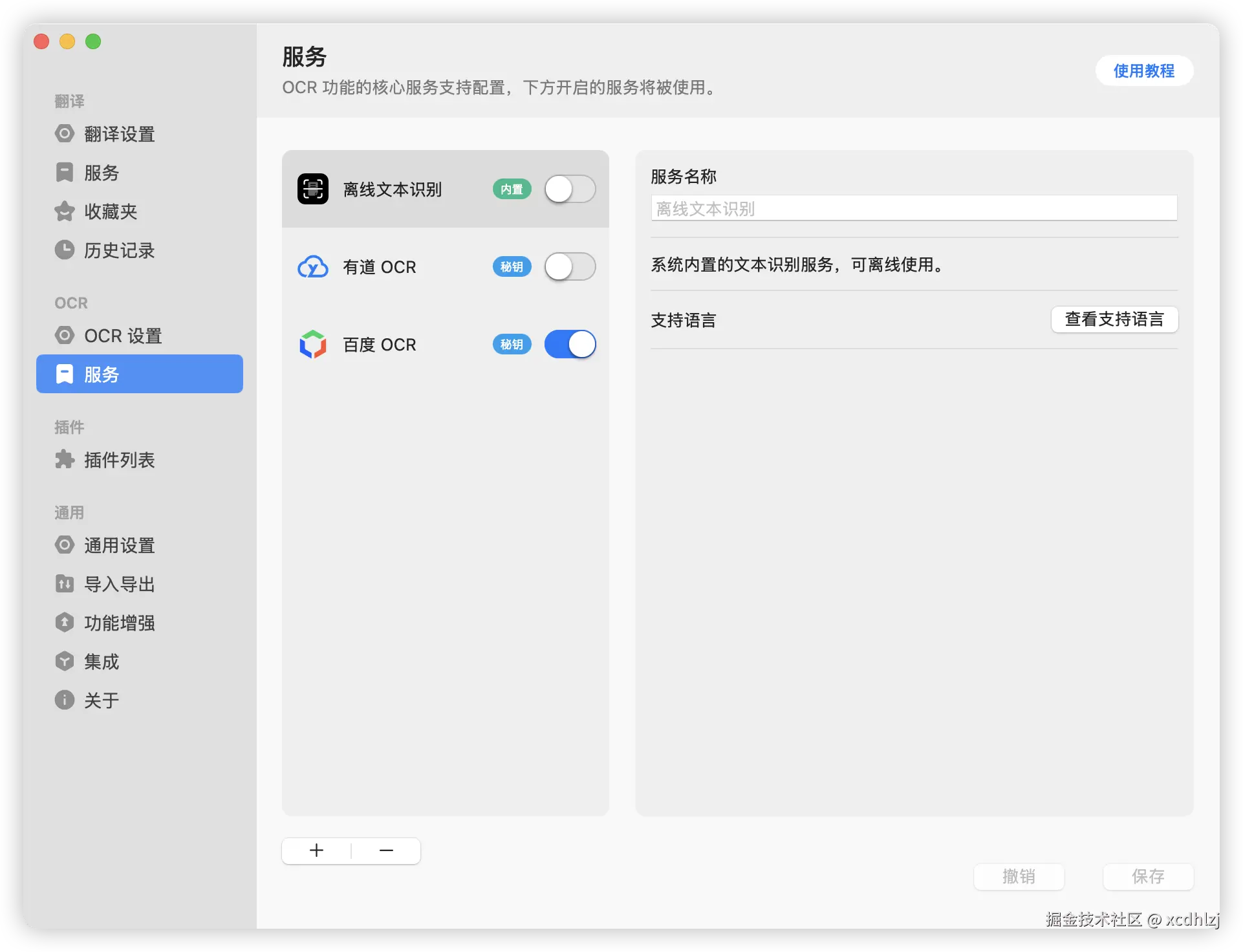Open 导入导出 import export section

point(119,584)
